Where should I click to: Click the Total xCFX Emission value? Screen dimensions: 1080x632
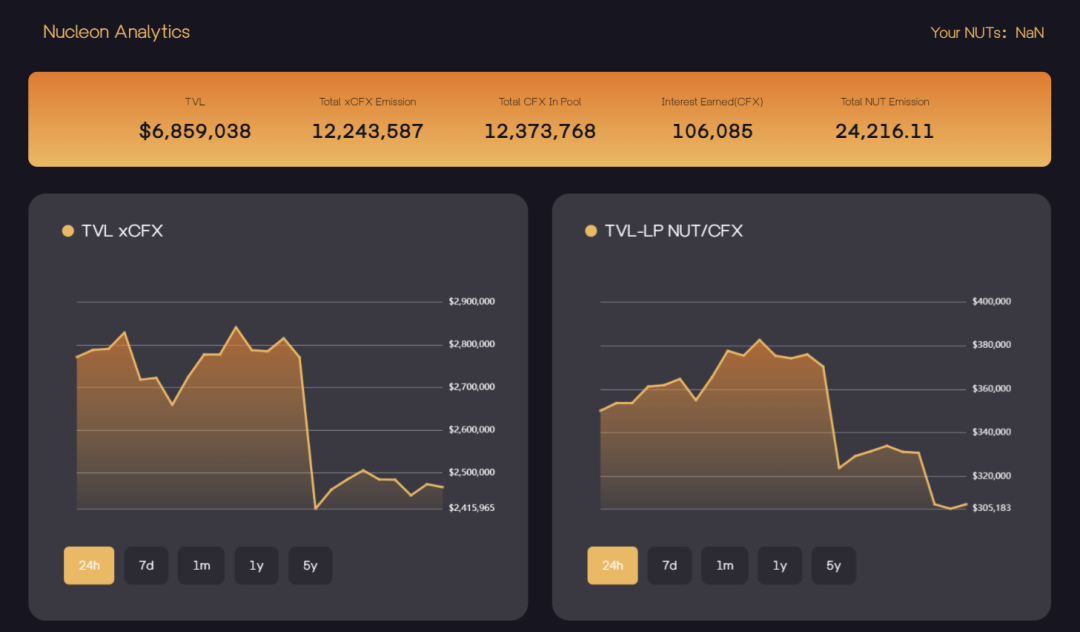367,131
